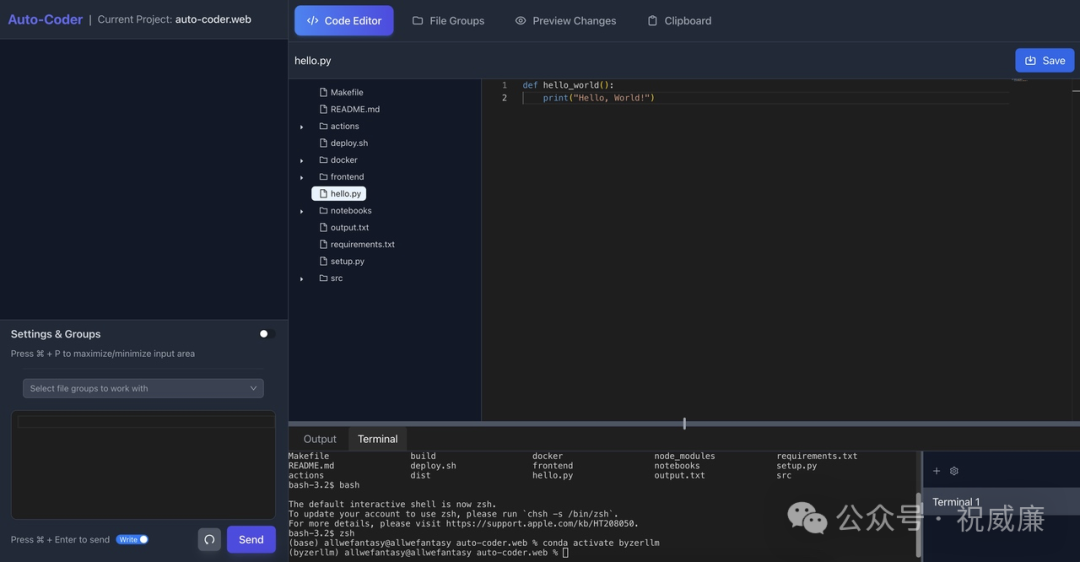Click the folder icon on File Groups
1080x562 pixels.
coord(417,21)
